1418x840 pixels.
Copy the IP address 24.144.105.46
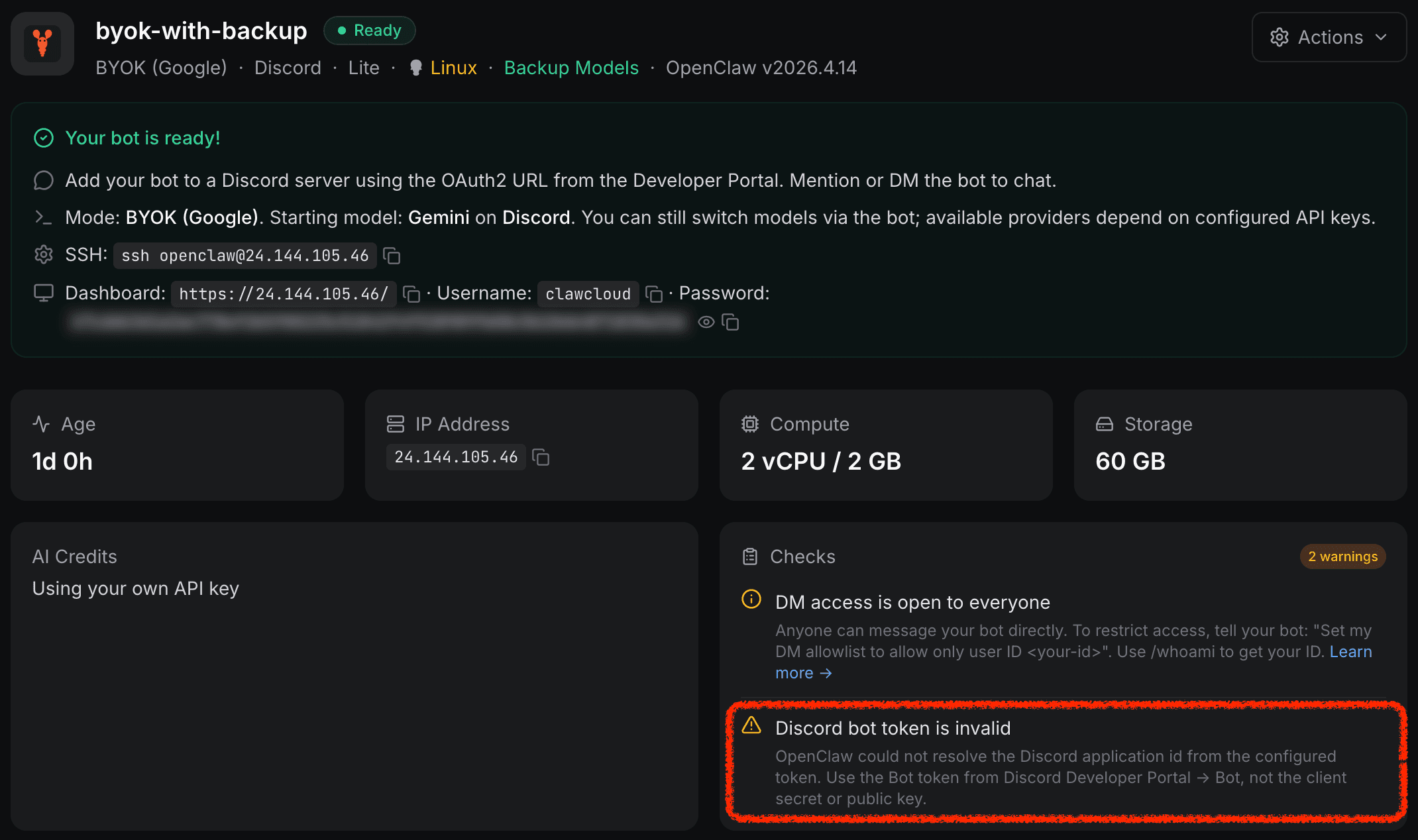[541, 456]
